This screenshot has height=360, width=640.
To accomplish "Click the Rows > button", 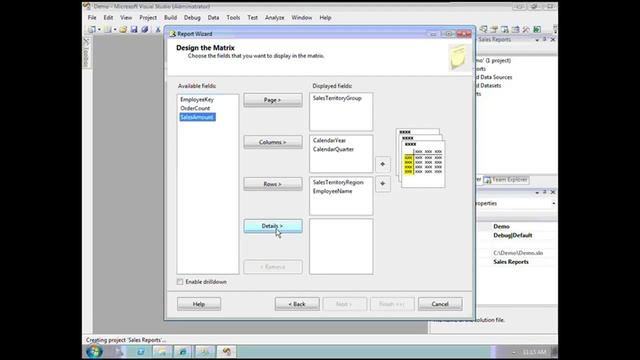I will [x=273, y=184].
